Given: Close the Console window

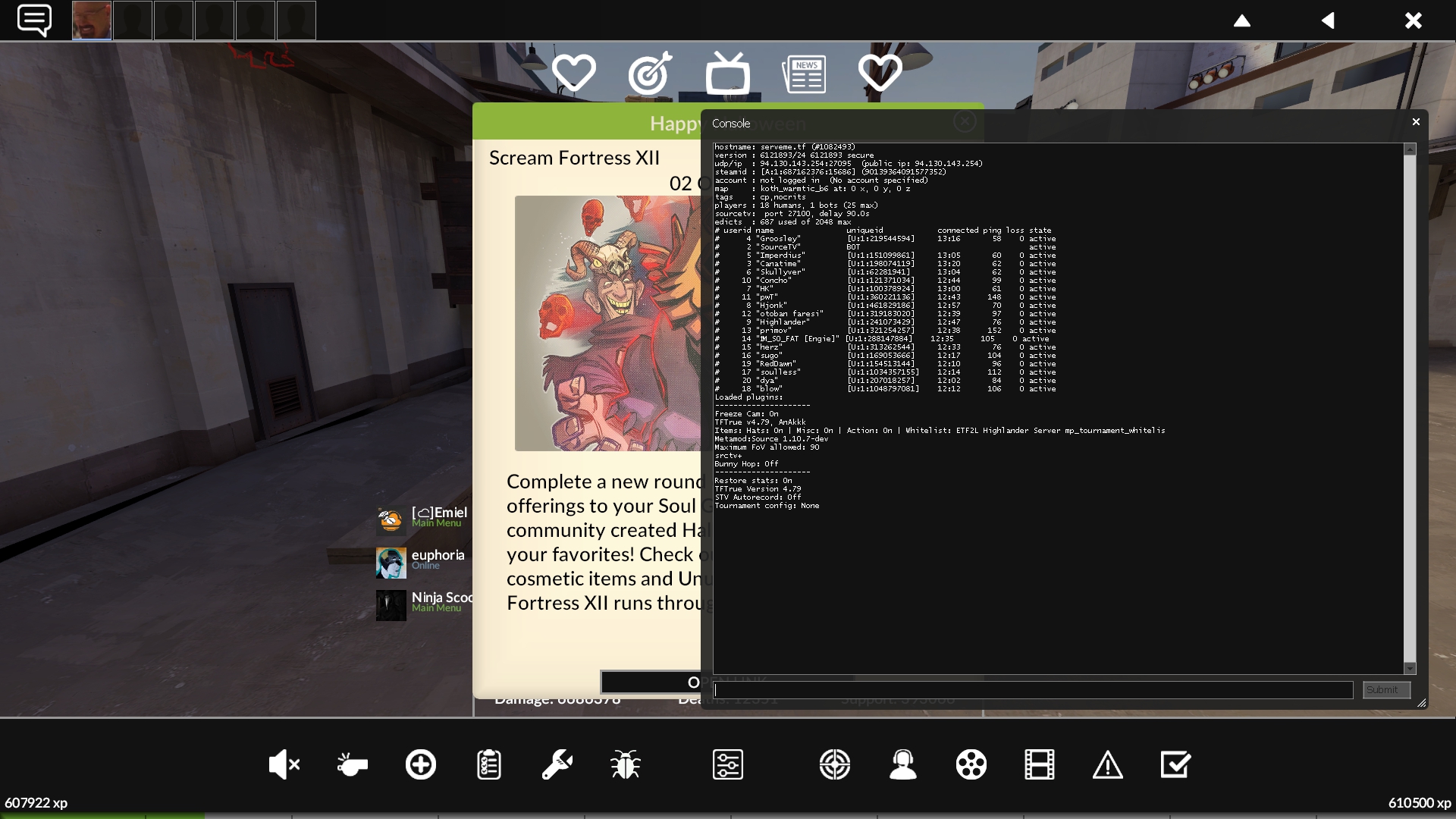Looking at the screenshot, I should [1416, 121].
